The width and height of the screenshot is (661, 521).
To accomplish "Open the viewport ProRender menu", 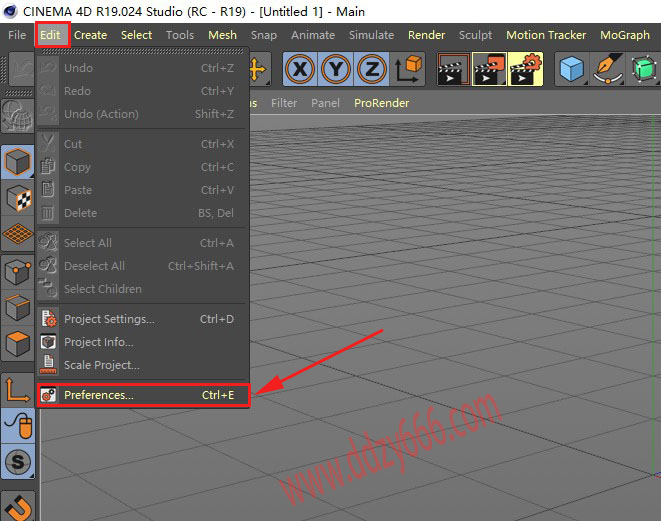I will (381, 103).
